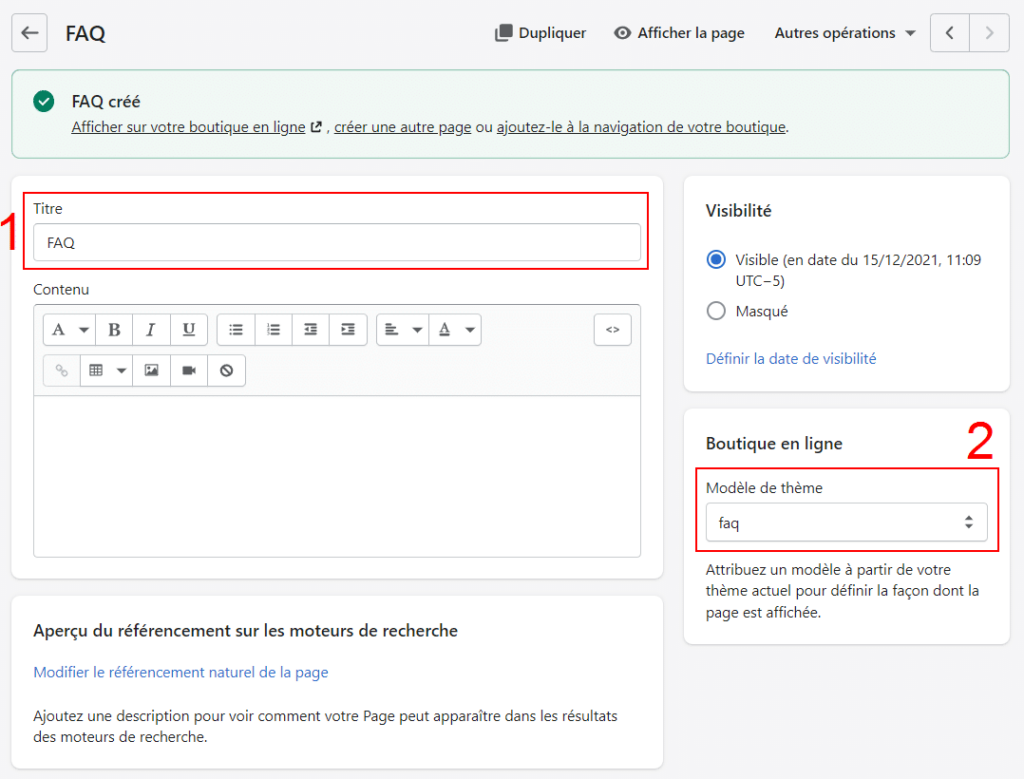Underline the selected text

coord(188,329)
